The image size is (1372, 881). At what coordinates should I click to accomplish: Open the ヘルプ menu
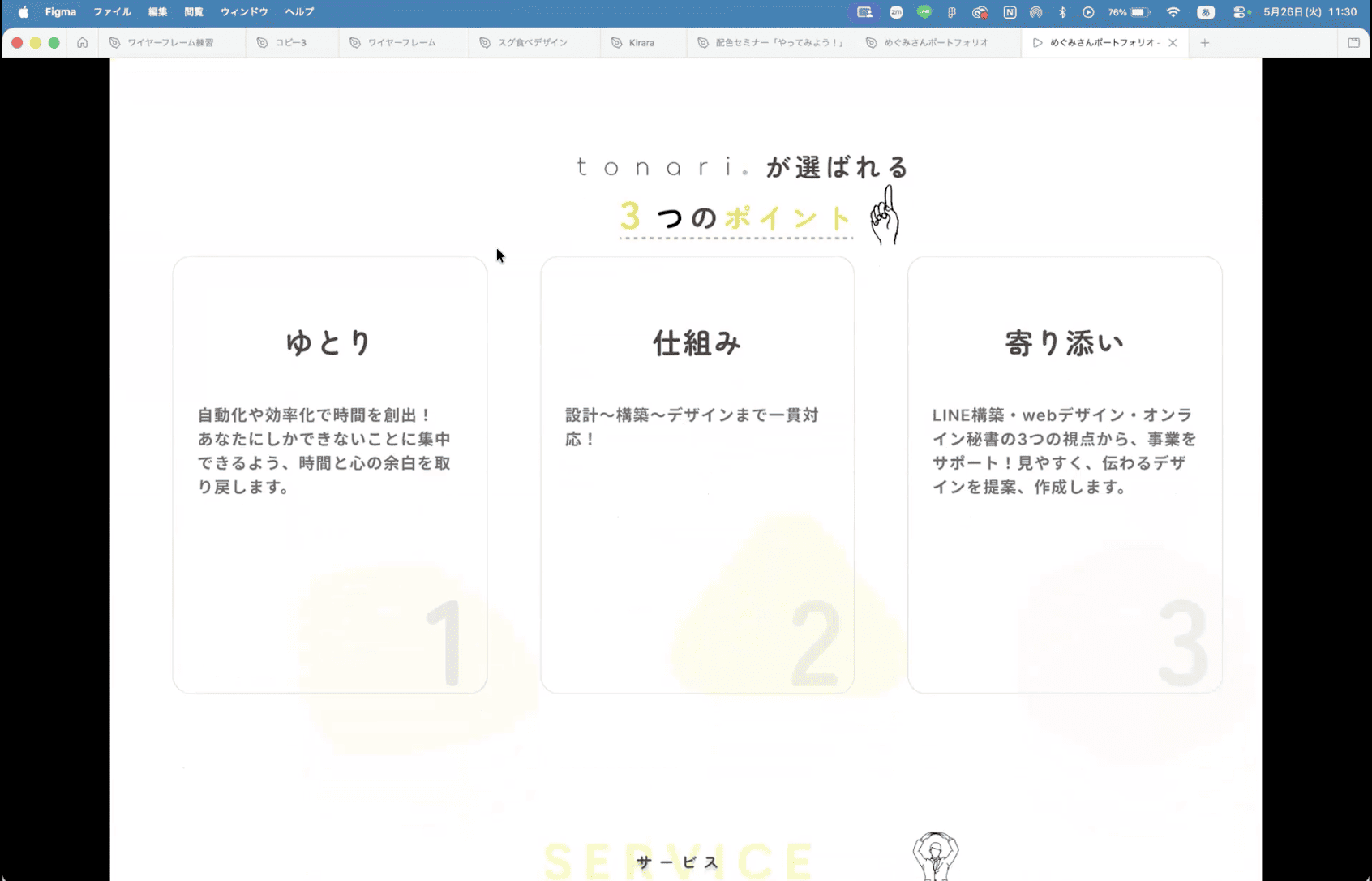[299, 12]
